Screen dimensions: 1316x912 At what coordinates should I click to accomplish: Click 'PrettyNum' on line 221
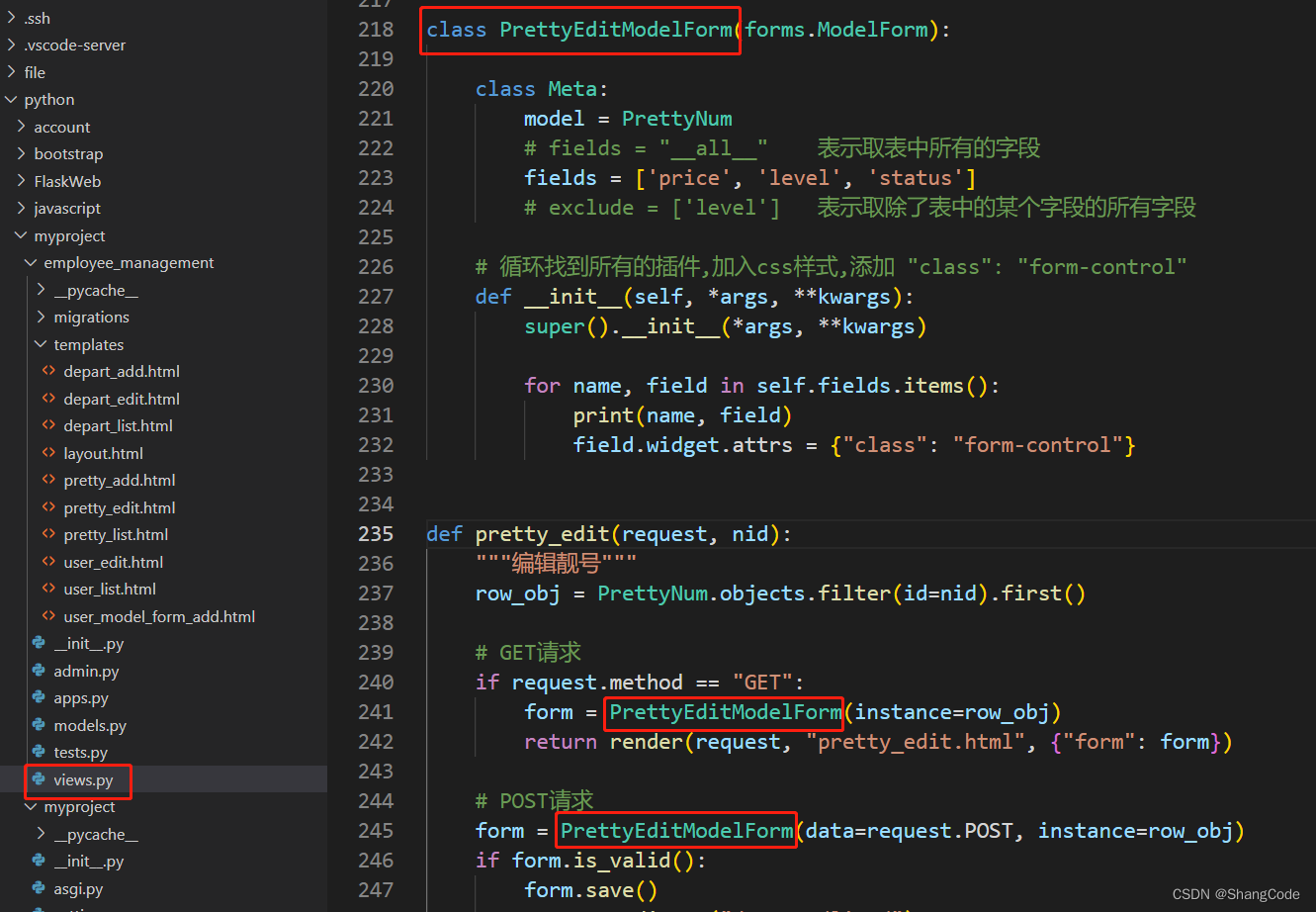pyautogui.click(x=677, y=119)
